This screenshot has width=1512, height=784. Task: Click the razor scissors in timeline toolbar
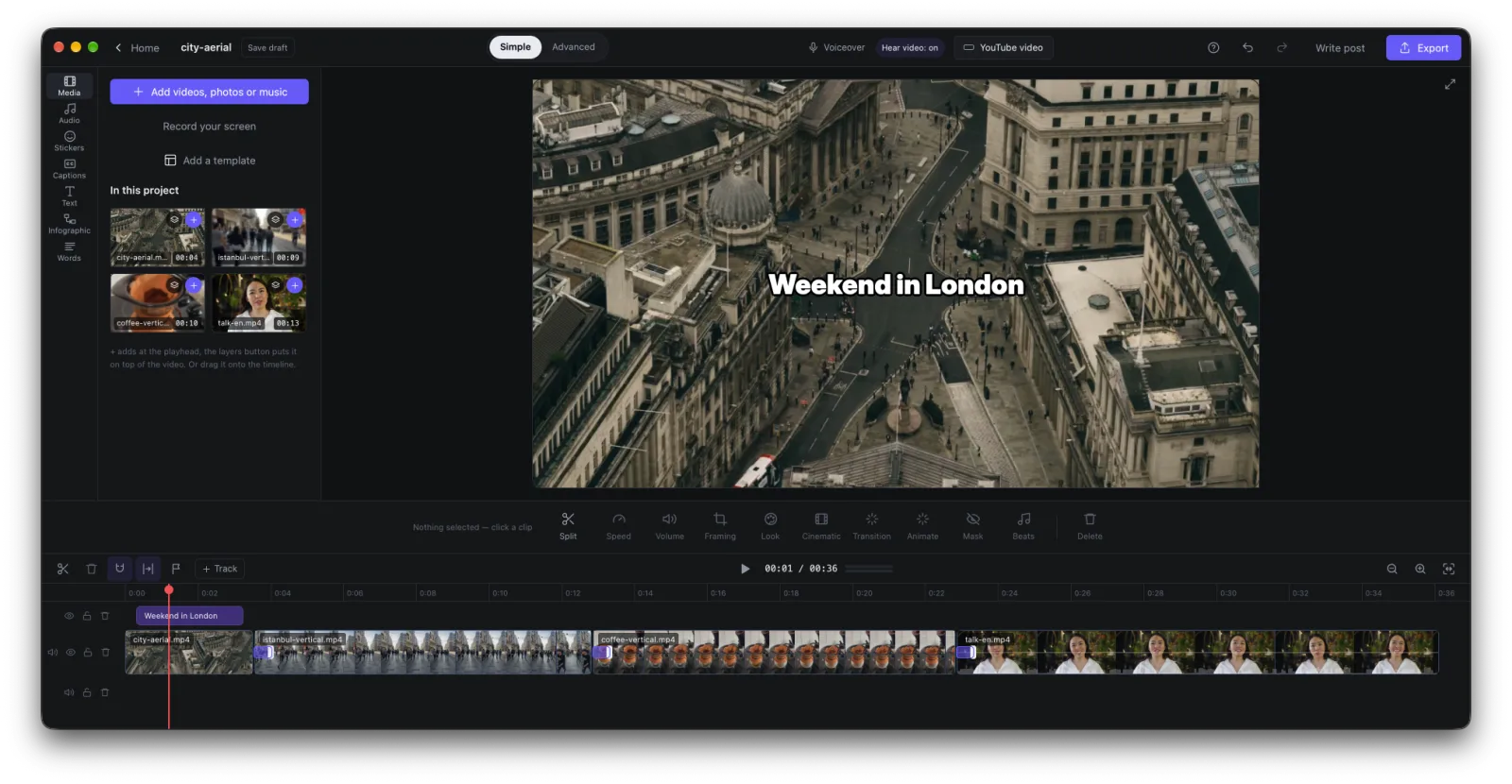(x=63, y=569)
